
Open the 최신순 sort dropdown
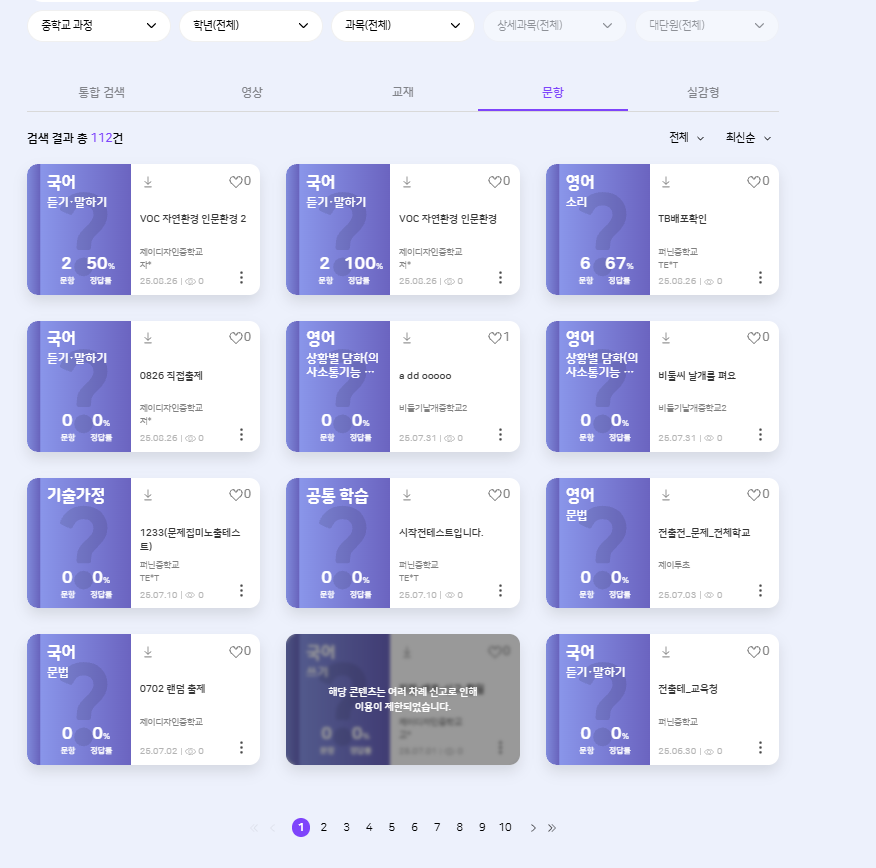click(x=748, y=137)
